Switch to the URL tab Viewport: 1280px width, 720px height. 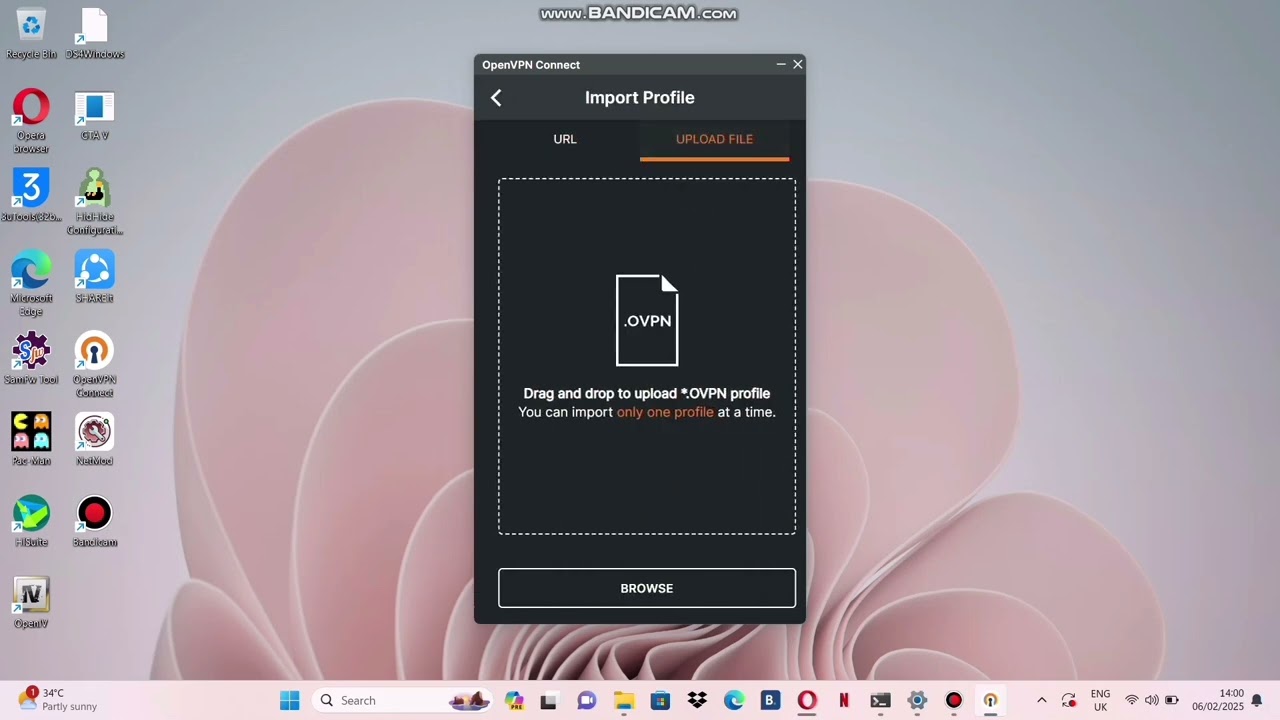point(565,139)
